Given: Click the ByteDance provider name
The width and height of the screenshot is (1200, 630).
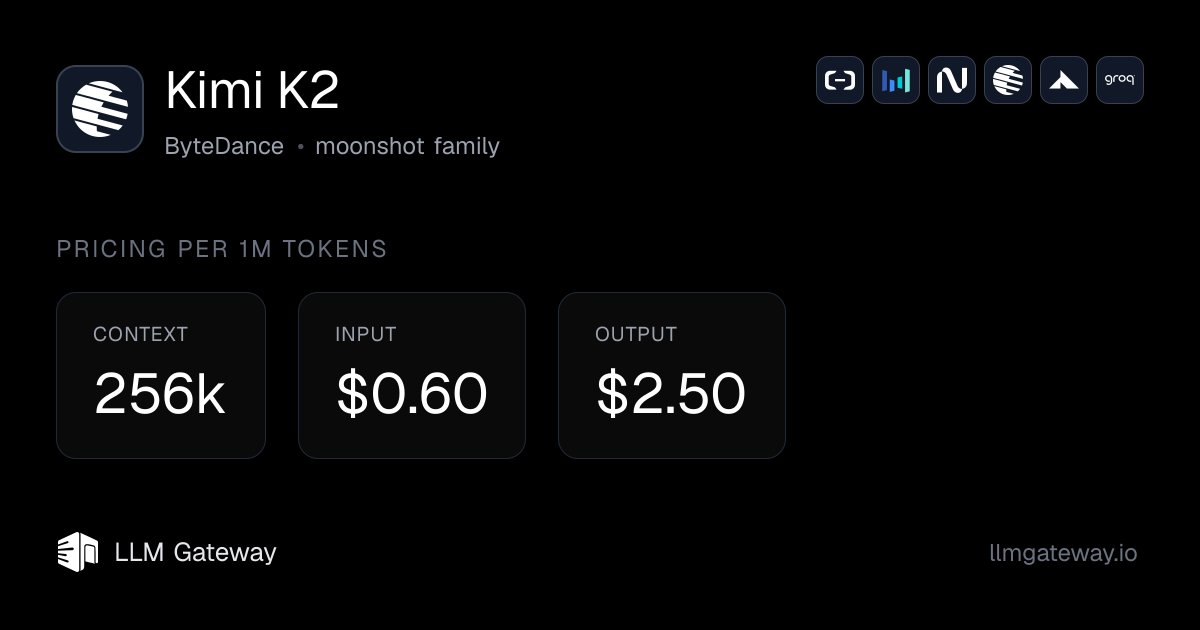Looking at the screenshot, I should [224, 146].
